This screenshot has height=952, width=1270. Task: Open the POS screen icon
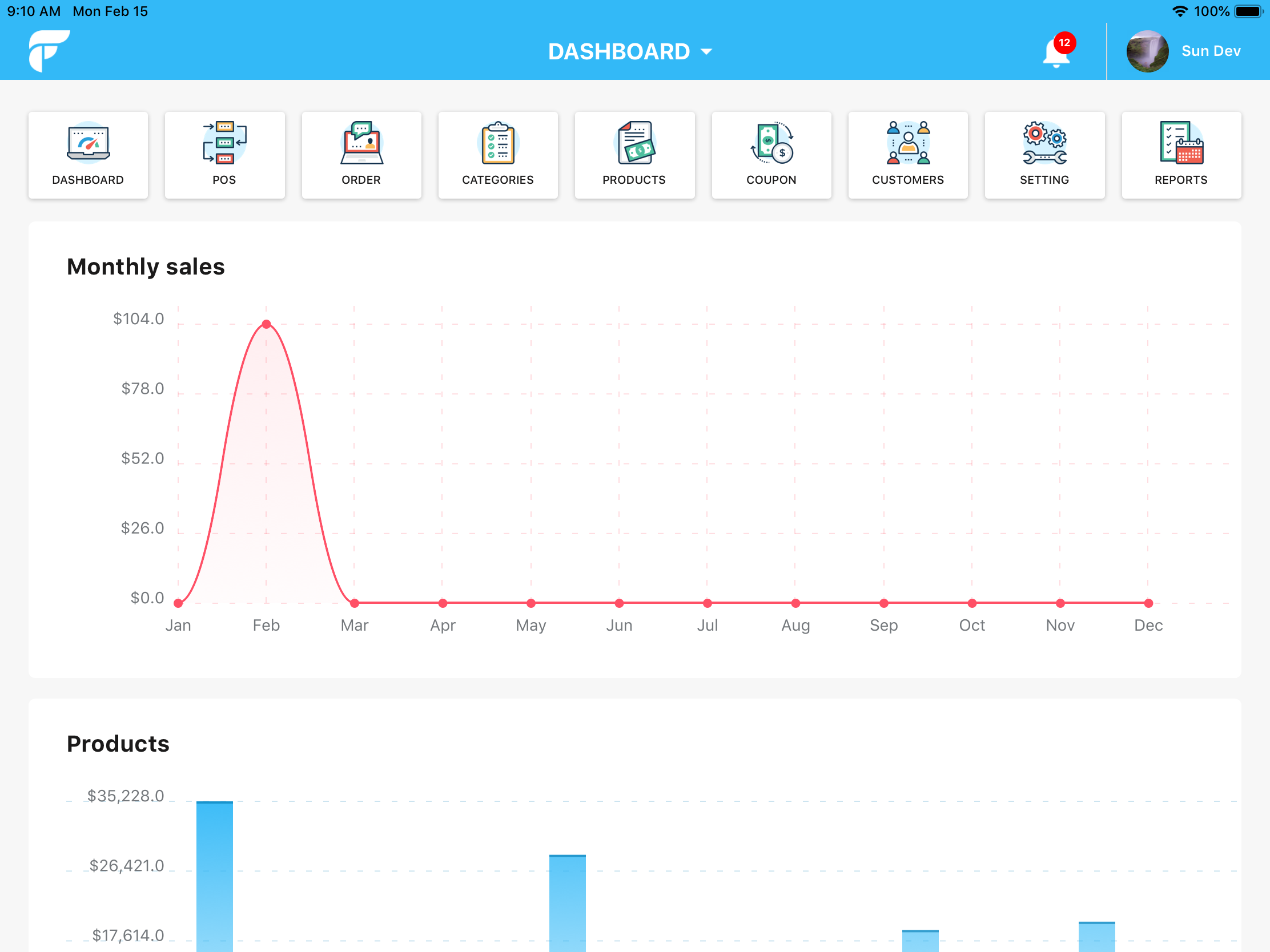(x=224, y=155)
